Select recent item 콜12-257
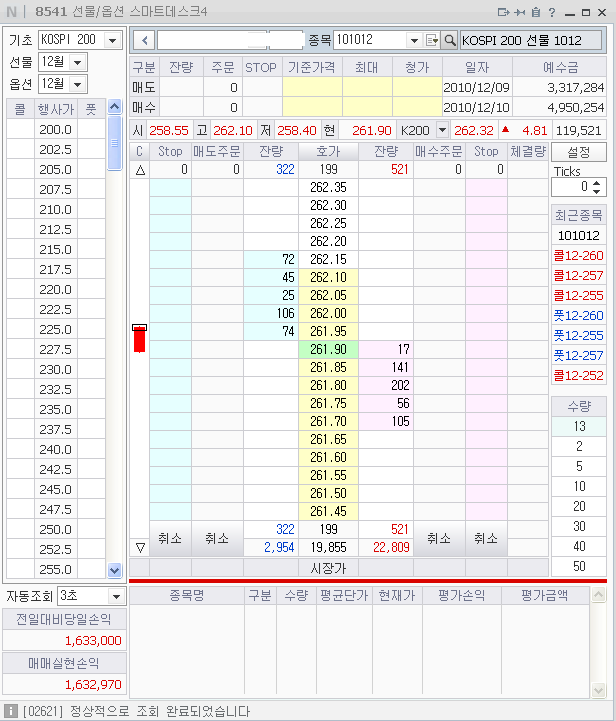The image size is (616, 721). [579, 275]
